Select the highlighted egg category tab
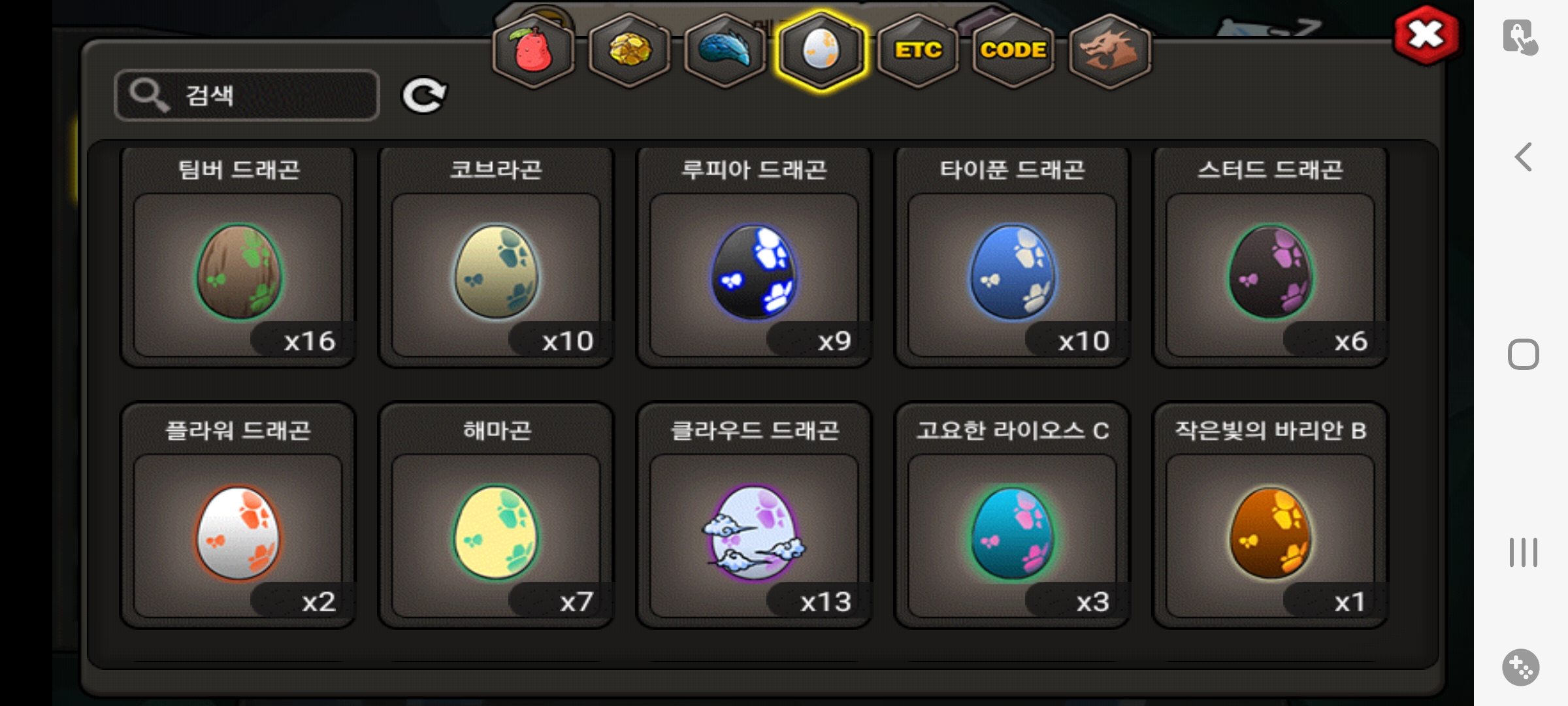Screen dimensions: 1568x706 point(821,51)
